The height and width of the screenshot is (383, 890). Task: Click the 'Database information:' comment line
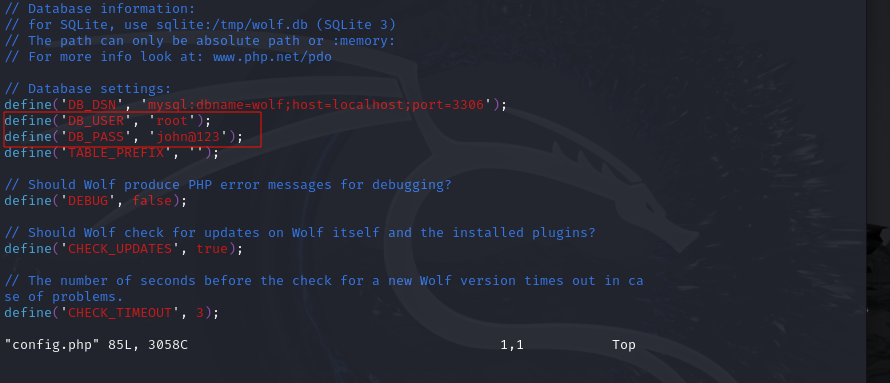click(100, 9)
